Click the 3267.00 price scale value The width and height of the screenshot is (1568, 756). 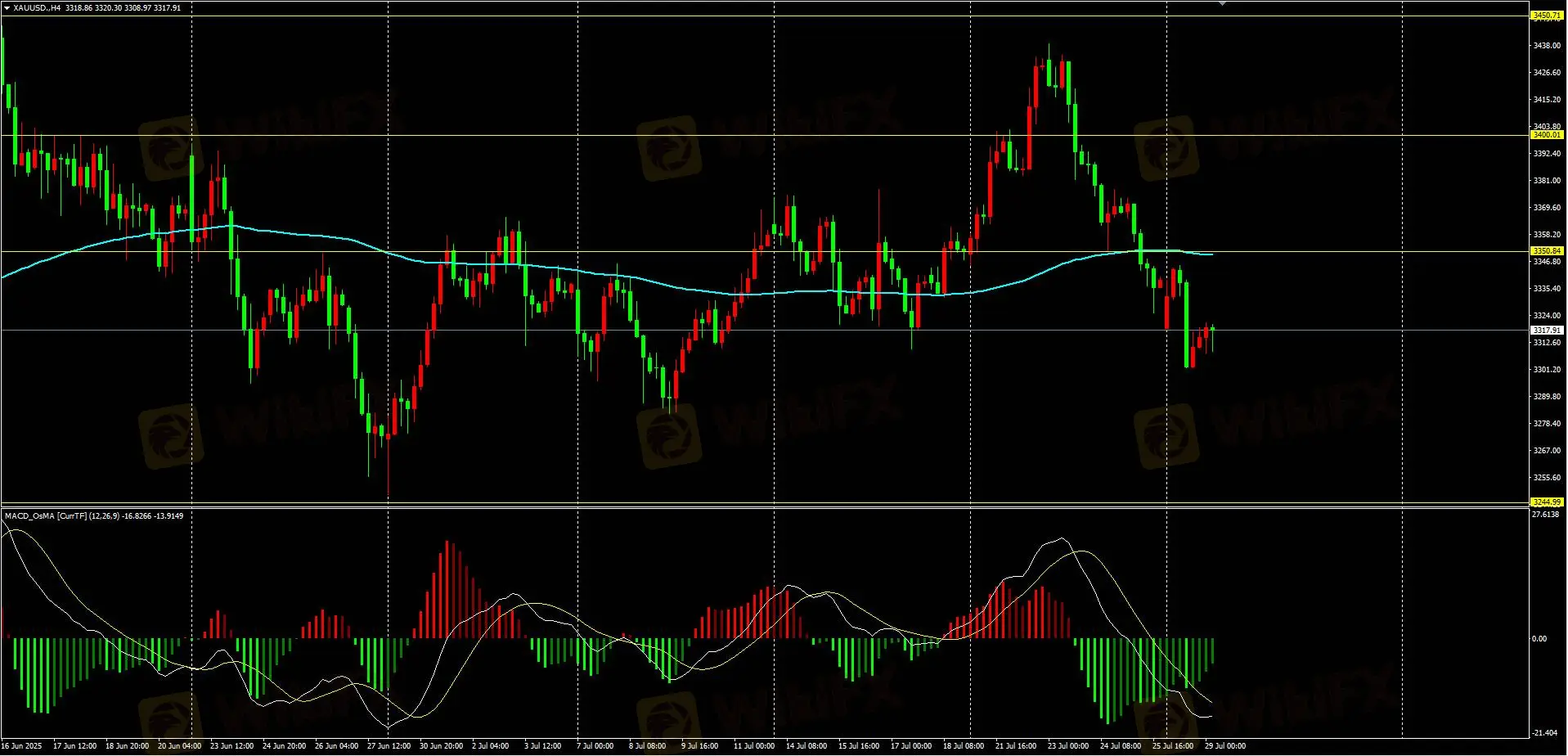click(x=1546, y=451)
